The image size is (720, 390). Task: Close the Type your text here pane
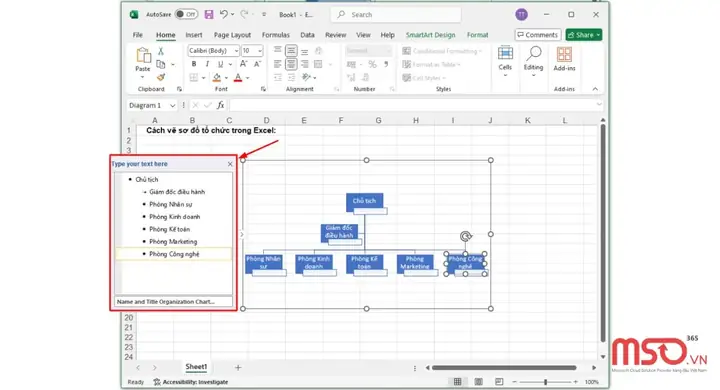(x=230, y=164)
